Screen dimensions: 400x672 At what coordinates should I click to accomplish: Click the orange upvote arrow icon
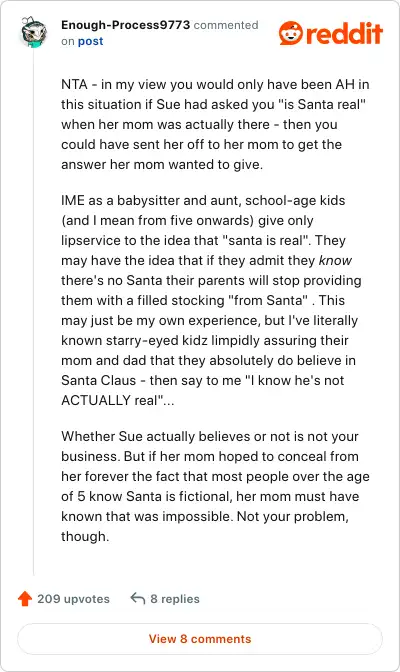(25, 599)
